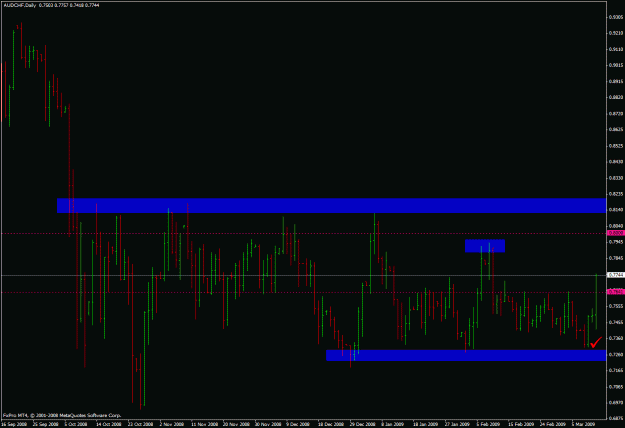
Task: Click the 16 Sep 2008 date label
Action: point(14,424)
